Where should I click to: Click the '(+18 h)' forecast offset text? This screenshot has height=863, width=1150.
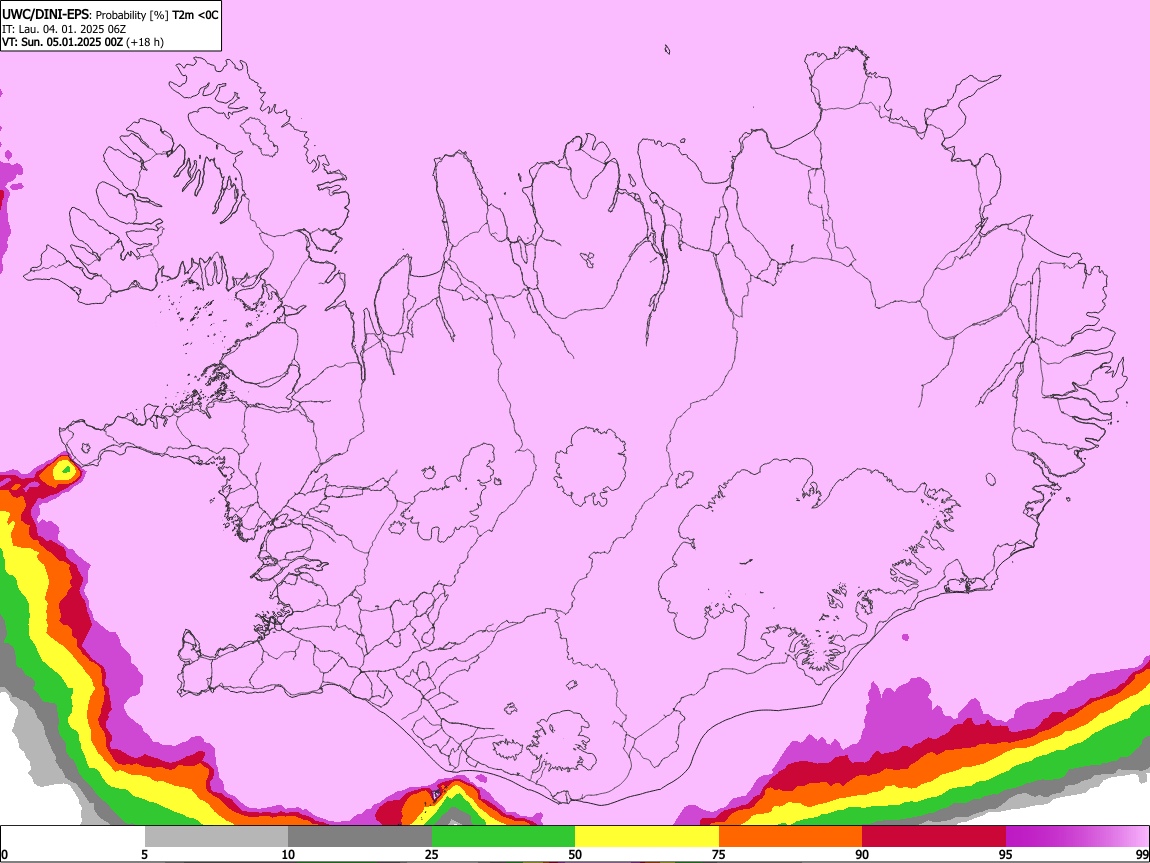tap(144, 42)
